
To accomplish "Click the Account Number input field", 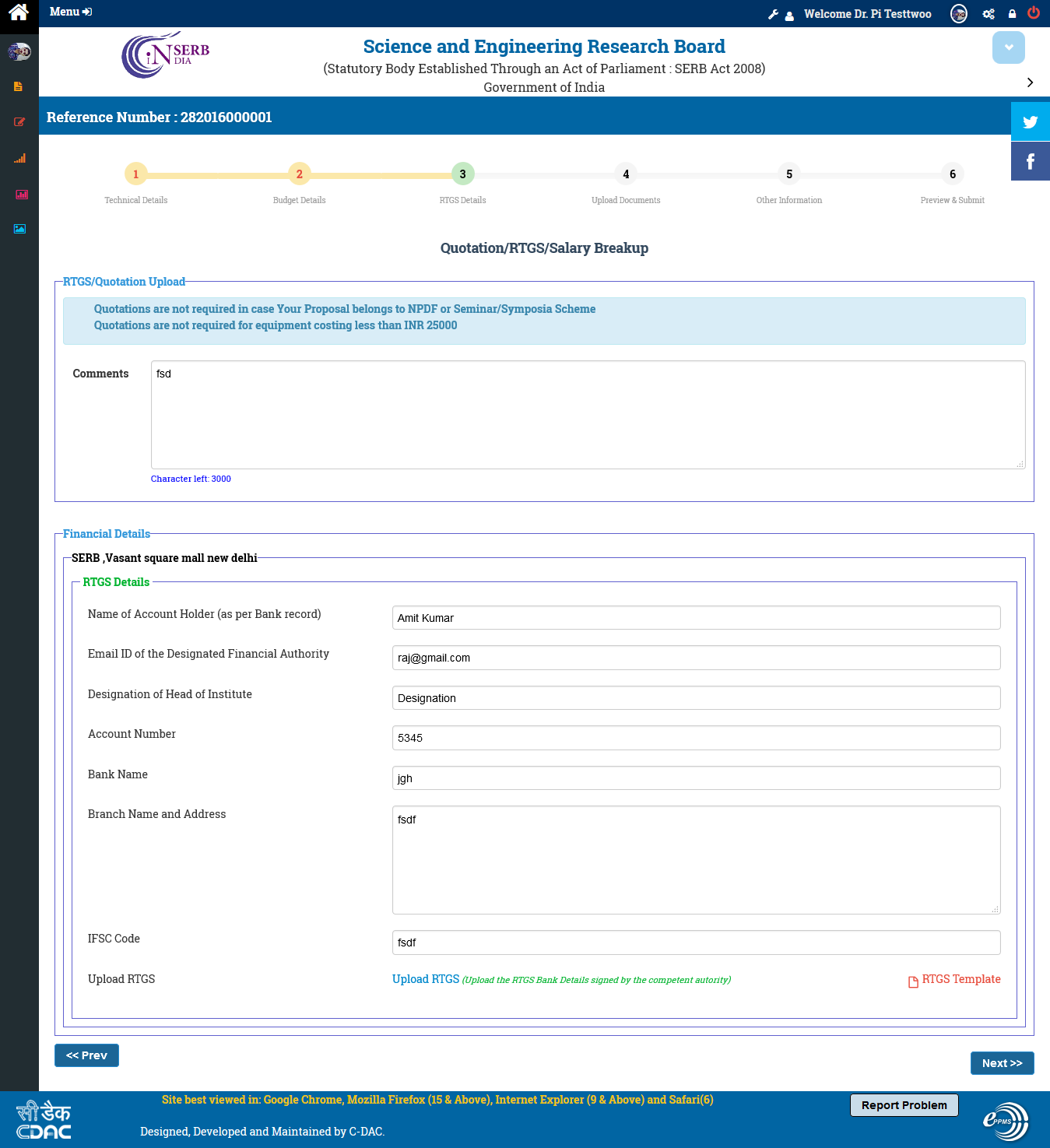I will point(696,738).
